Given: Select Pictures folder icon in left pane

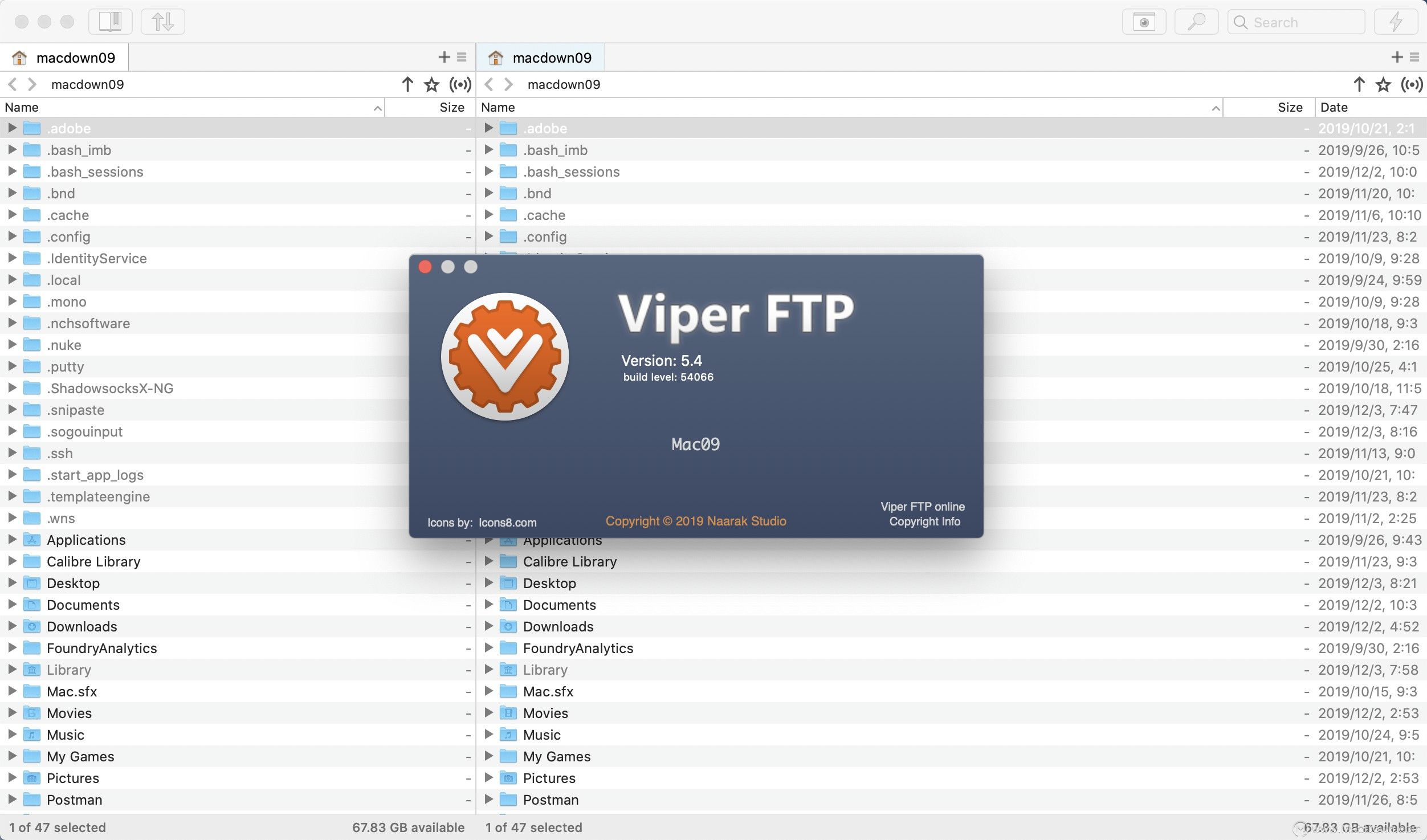Looking at the screenshot, I should [32, 778].
